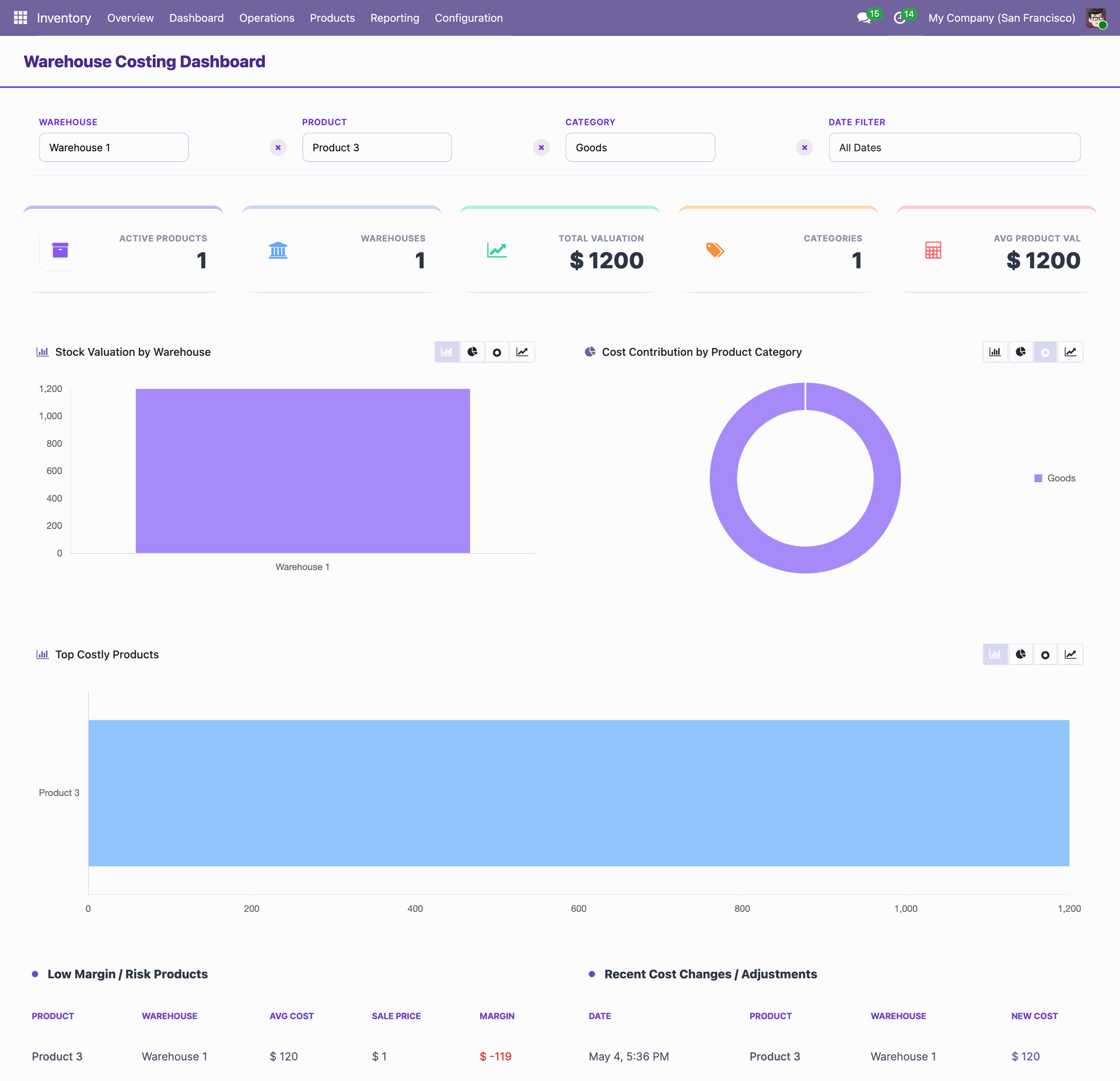Open the Configuration menu
Image resolution: width=1120 pixels, height=1081 pixels.
tap(469, 18)
